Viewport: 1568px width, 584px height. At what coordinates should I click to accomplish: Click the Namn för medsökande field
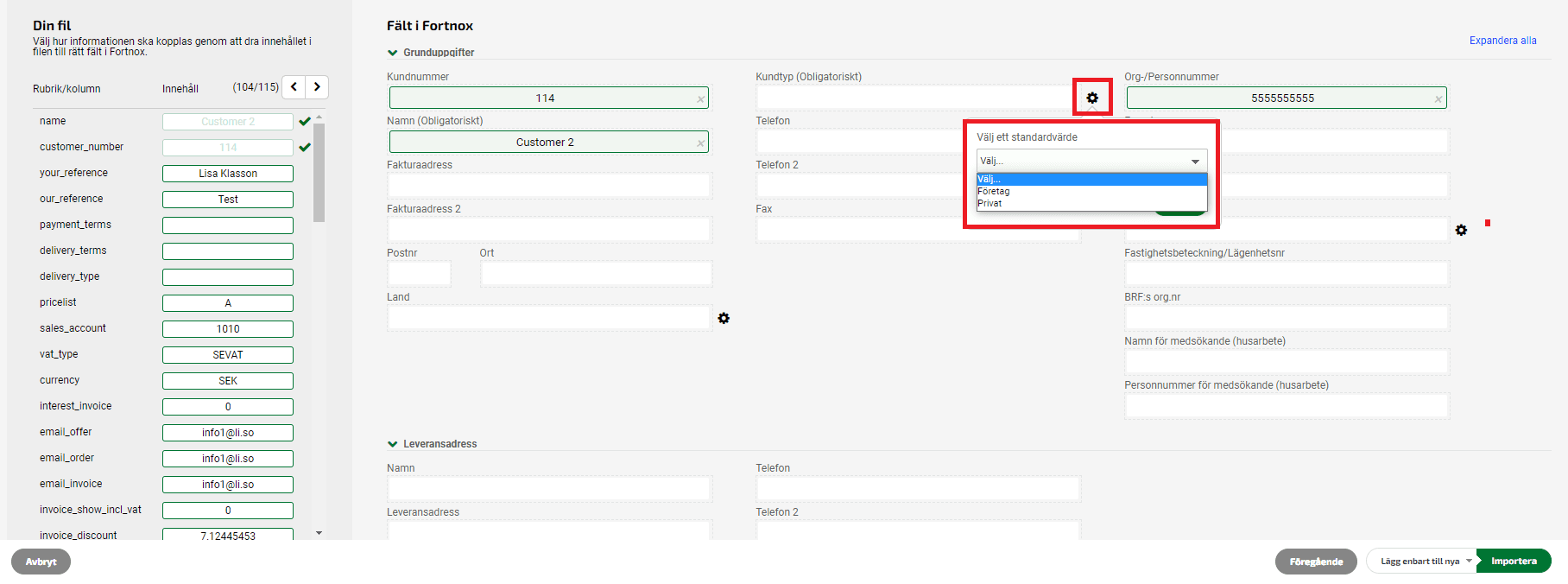pyautogui.click(x=1287, y=361)
